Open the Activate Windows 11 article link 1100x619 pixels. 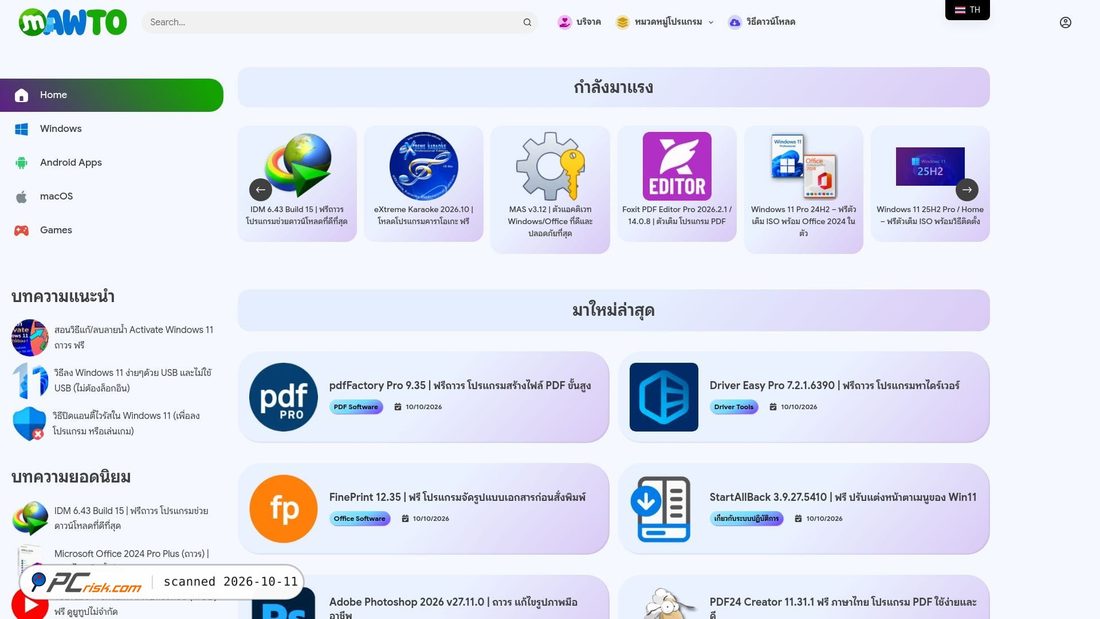[x=133, y=338]
